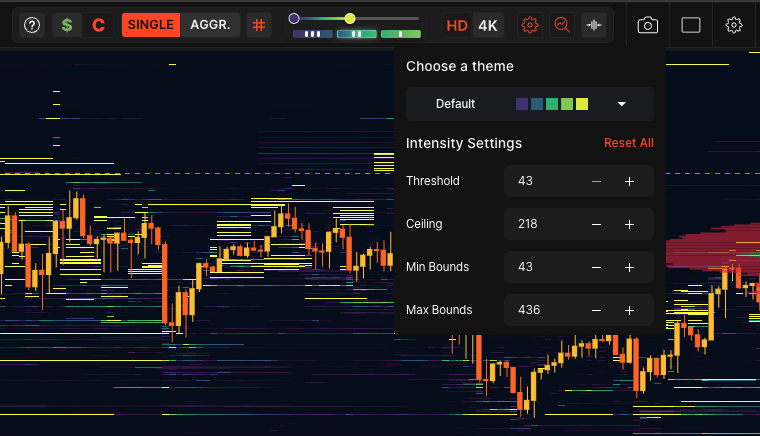Increase the Threshold value with plus
Image resolution: width=760 pixels, height=436 pixels.
point(629,181)
